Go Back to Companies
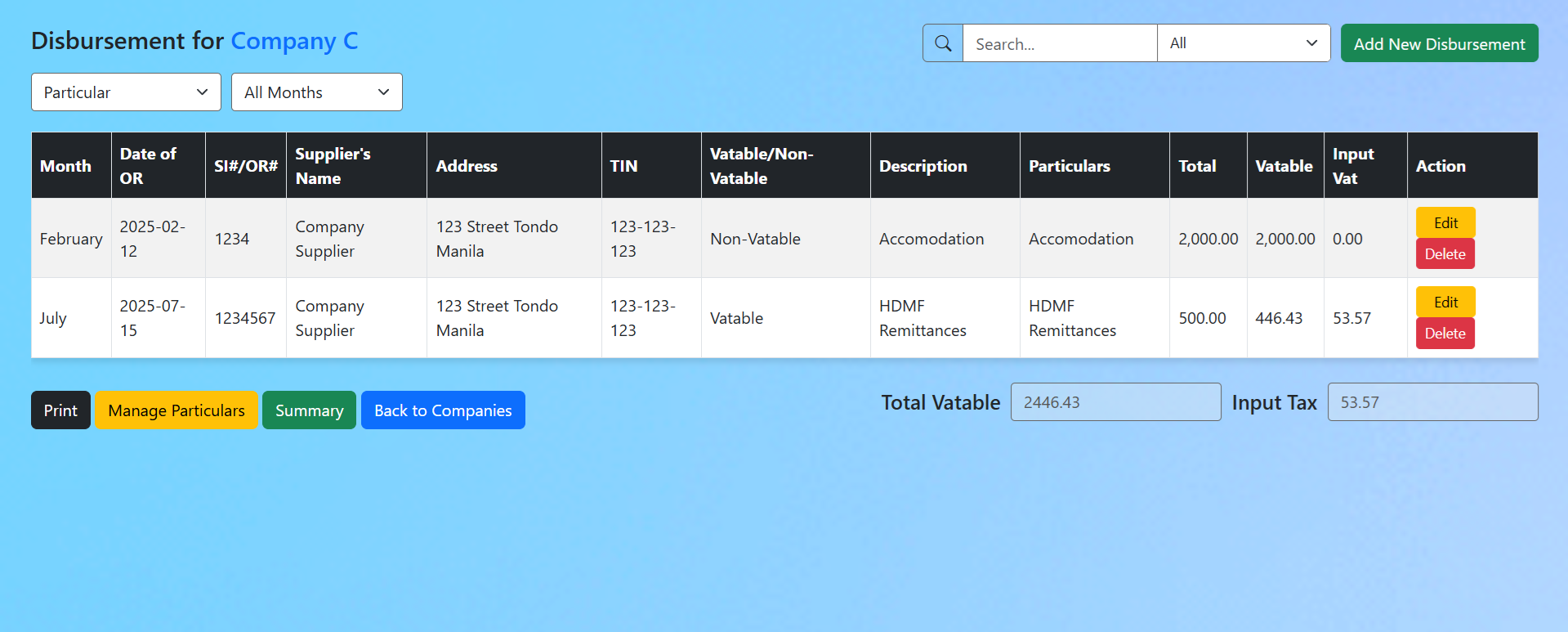Viewport: 1568px width, 632px height. point(443,410)
